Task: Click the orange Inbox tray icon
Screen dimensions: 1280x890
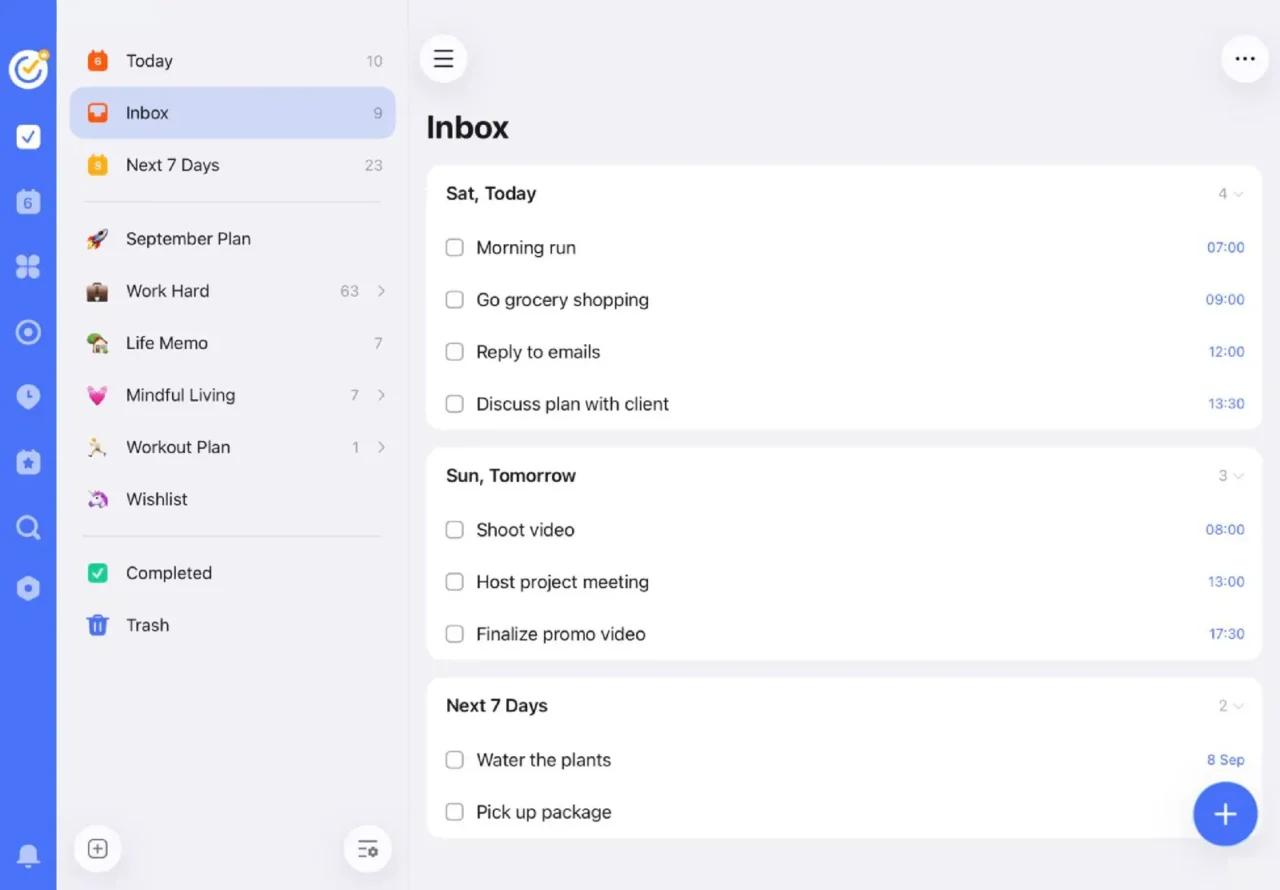Action: pyautogui.click(x=97, y=113)
